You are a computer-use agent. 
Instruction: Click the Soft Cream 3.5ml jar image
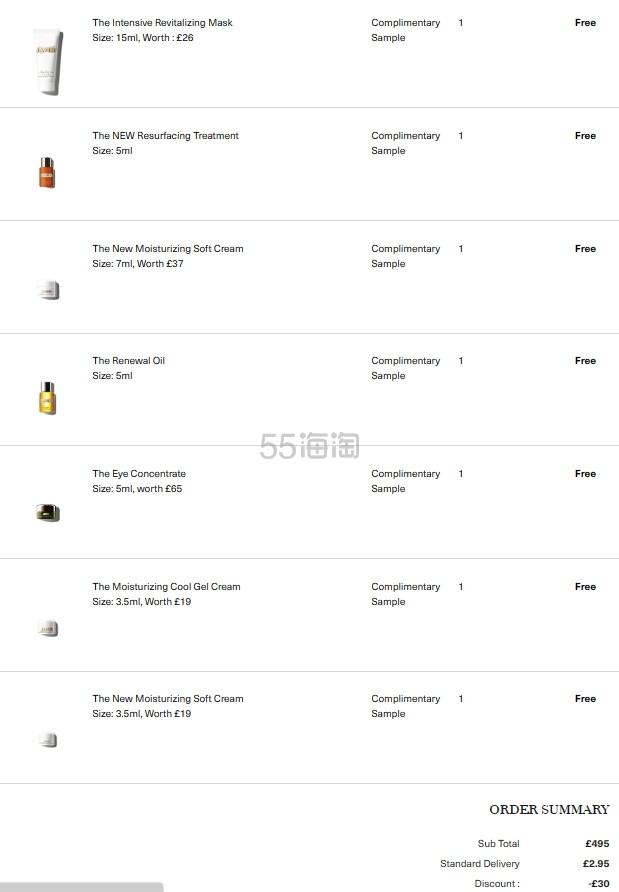[x=48, y=740]
